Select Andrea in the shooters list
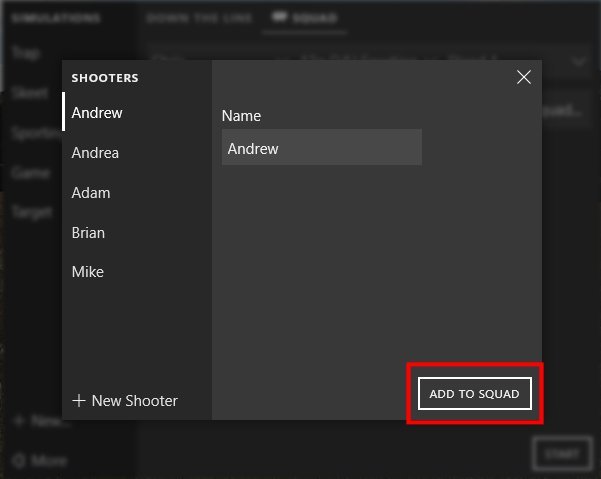Image resolution: width=601 pixels, height=479 pixels. 95,153
